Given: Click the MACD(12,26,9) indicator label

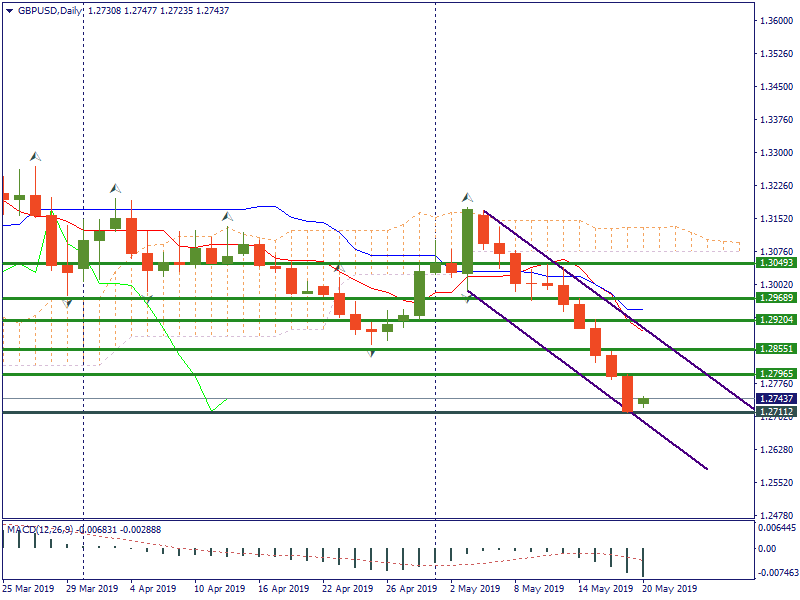Looking at the screenshot, I should tap(42, 528).
